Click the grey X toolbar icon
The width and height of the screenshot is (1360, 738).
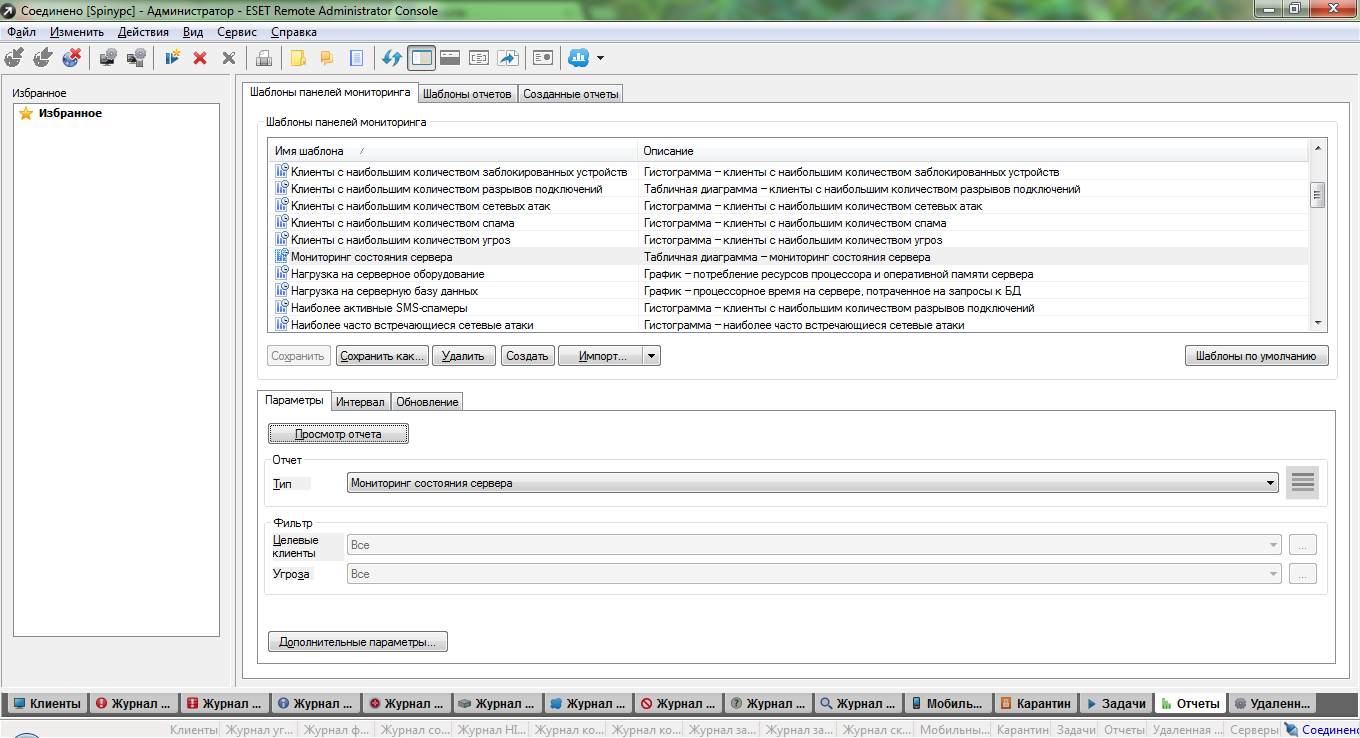pos(229,58)
